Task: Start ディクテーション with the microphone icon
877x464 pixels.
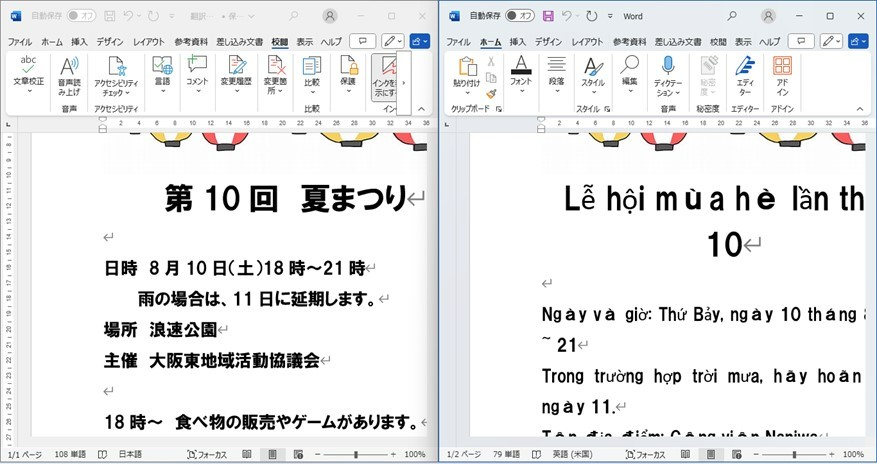Action: [667, 68]
